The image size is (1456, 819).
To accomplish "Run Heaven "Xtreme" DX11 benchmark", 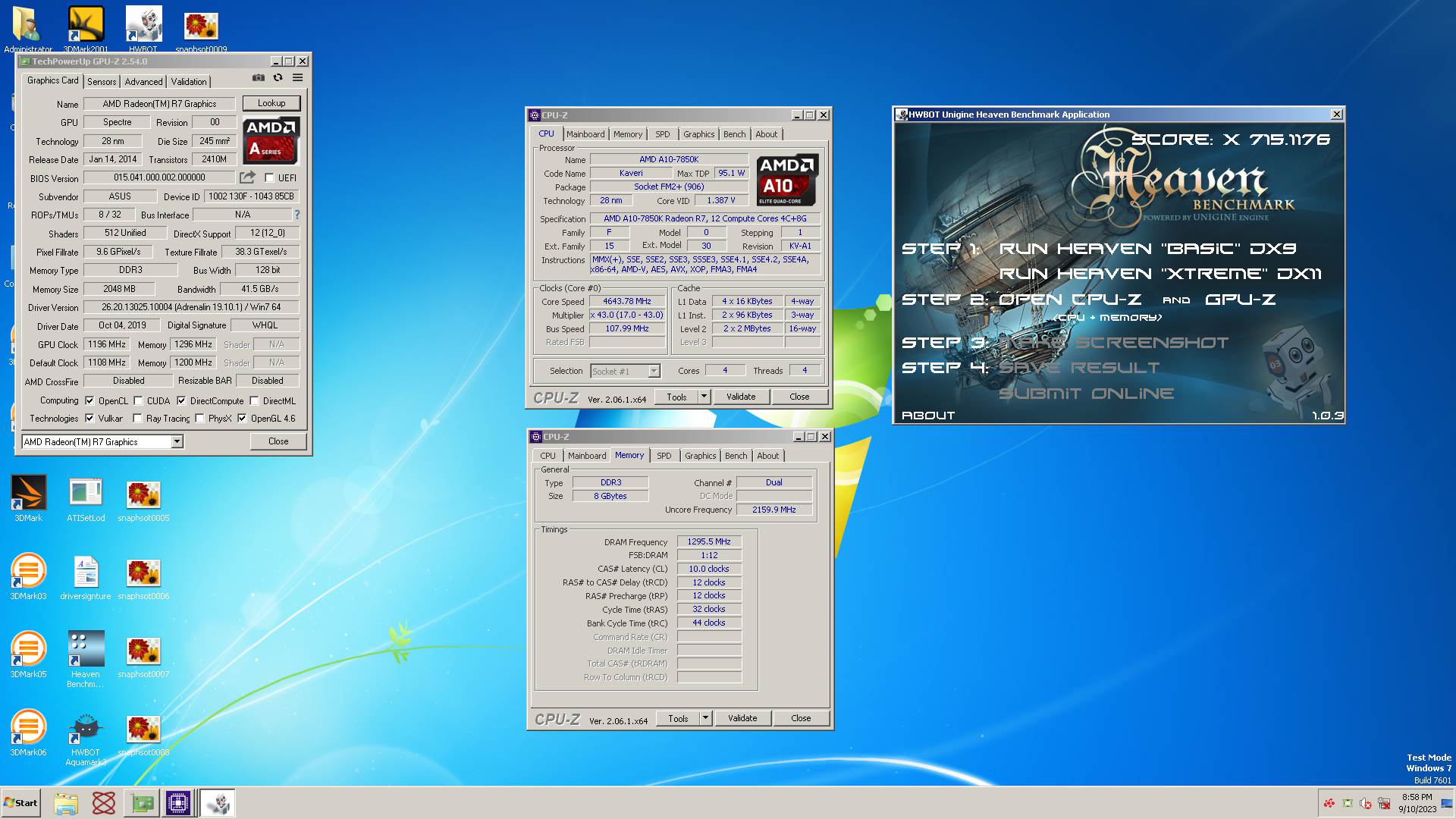I will click(1160, 274).
